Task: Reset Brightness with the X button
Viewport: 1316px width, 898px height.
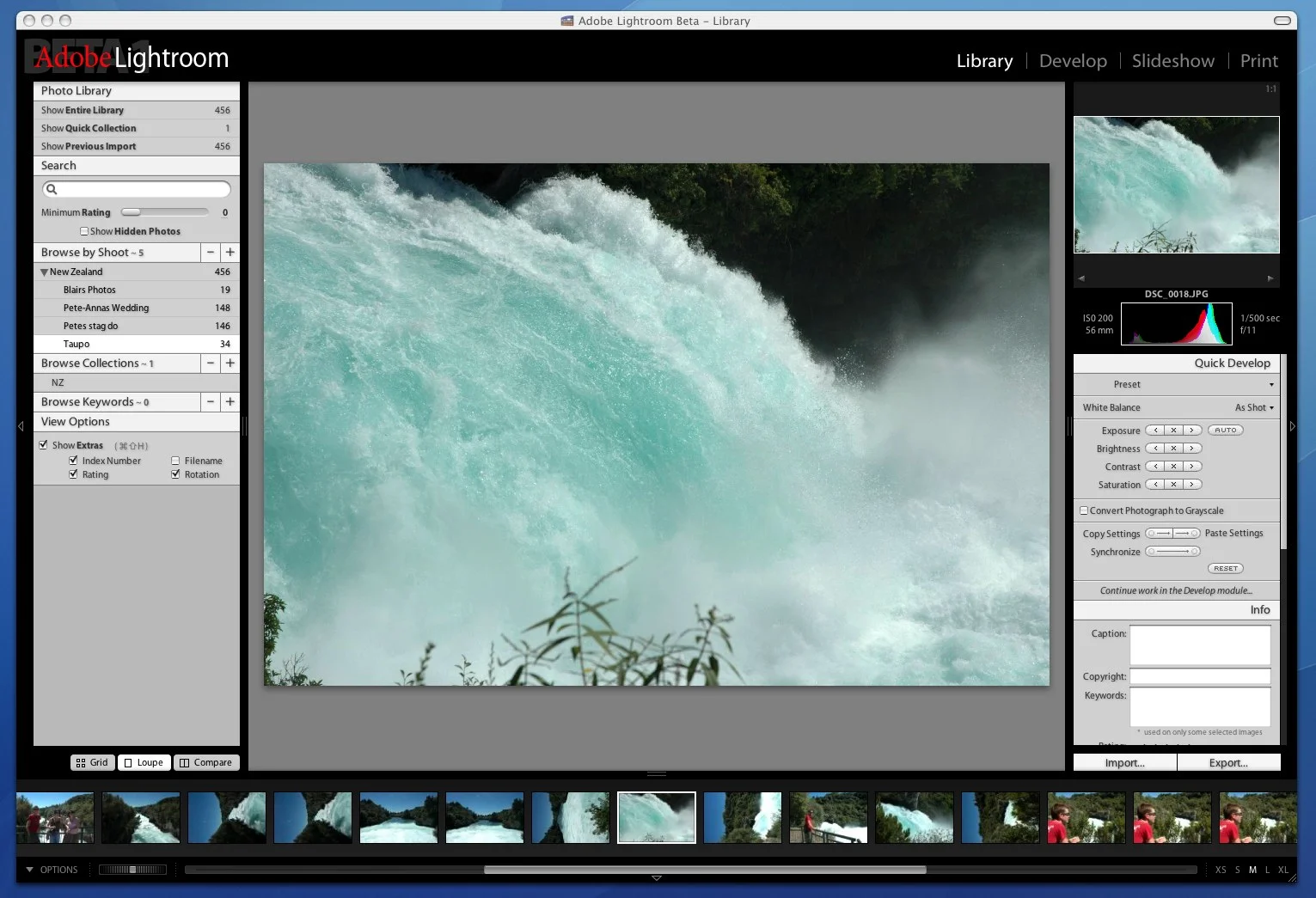Action: coord(1173,449)
